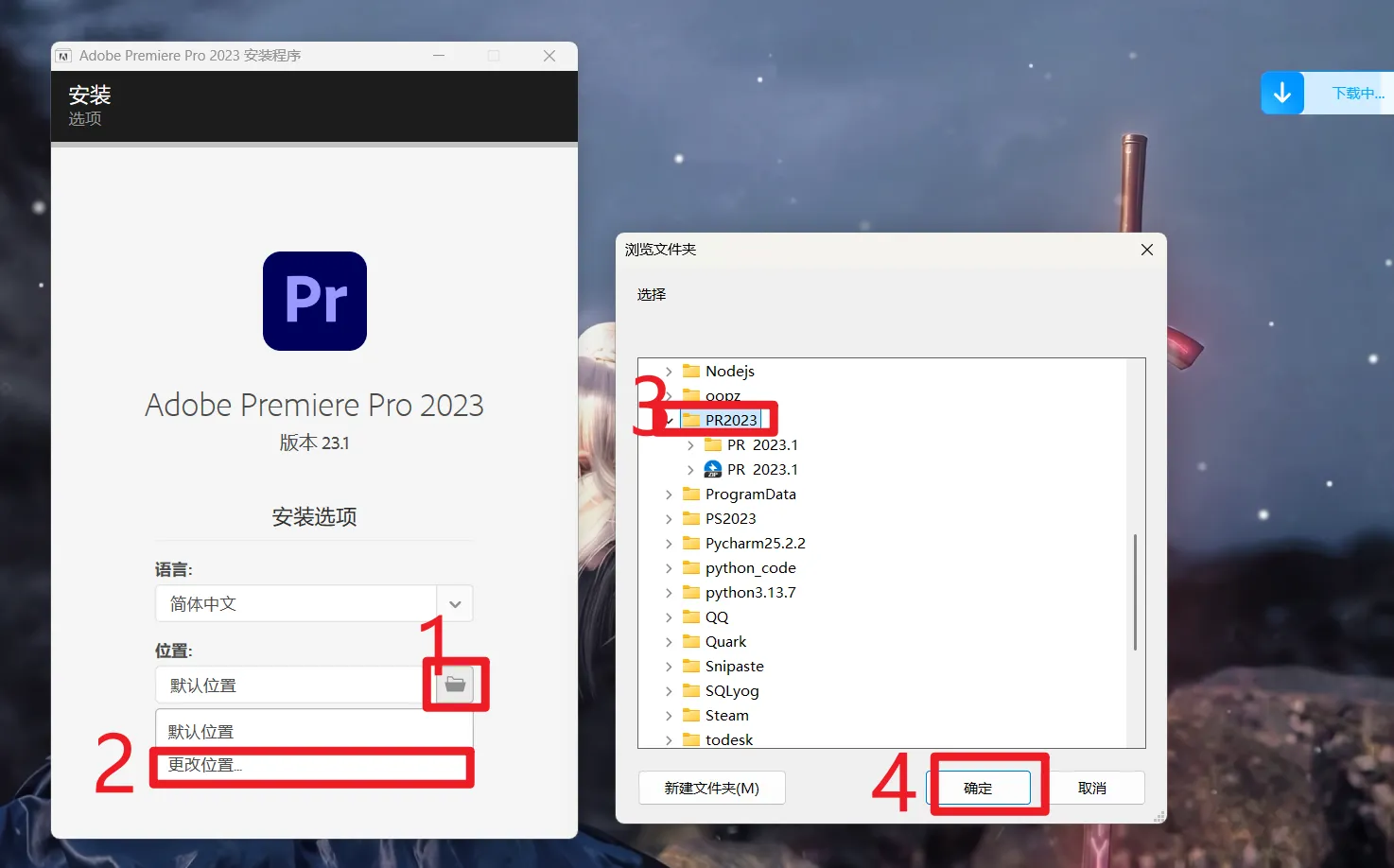
Task: Select the Pycharm25.2.2 folder name
Action: tap(756, 543)
